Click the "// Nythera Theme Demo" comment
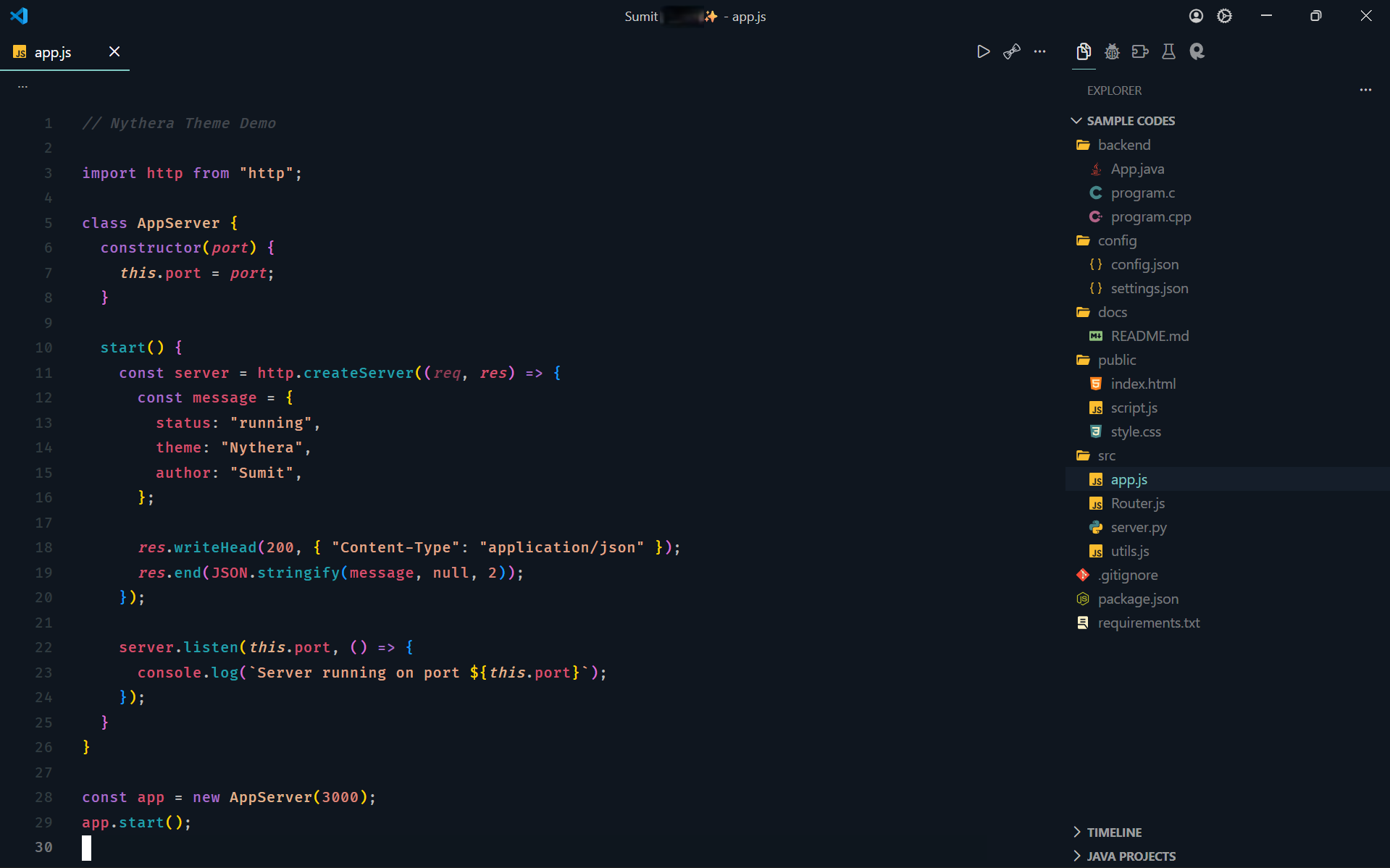 tap(179, 123)
